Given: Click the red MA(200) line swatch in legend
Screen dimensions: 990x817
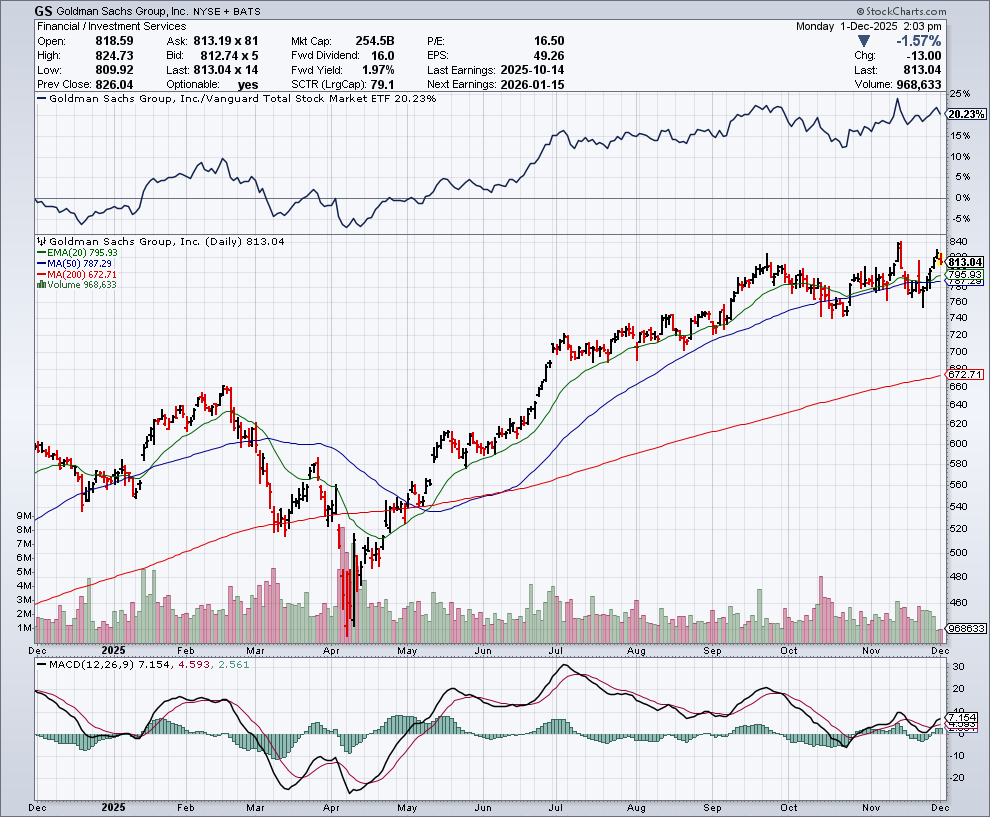Looking at the screenshot, I should point(41,274).
